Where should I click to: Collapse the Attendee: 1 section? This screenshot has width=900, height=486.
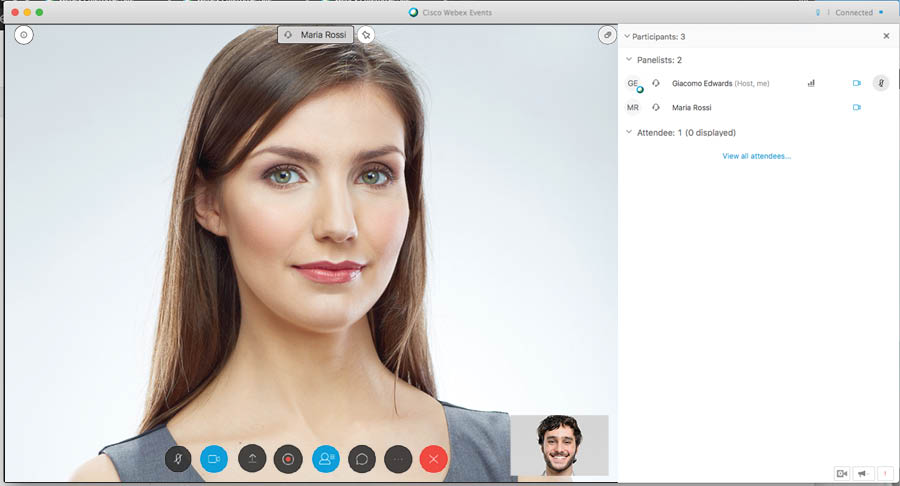(629, 132)
